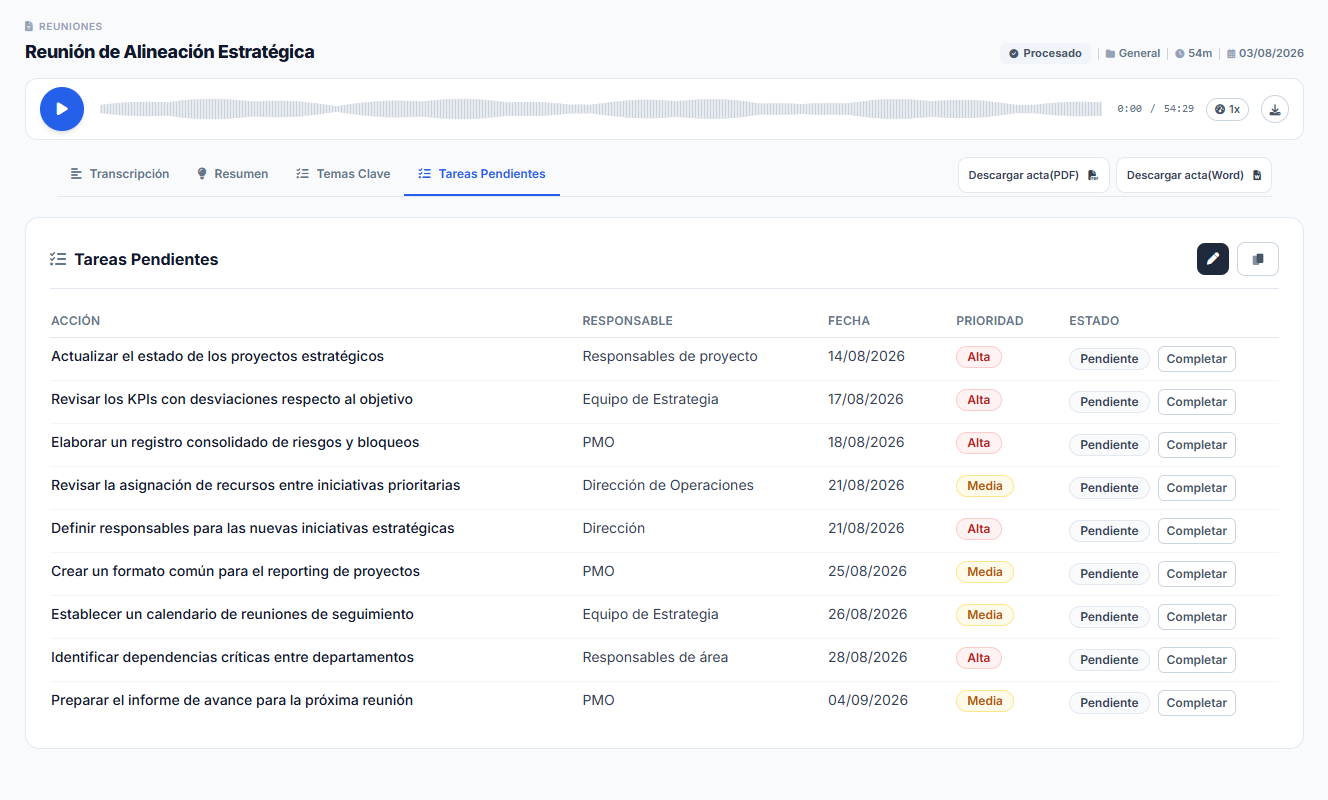Screen dimensions: 1328x800
Task: Click the FECHA column header
Action: 849,321
